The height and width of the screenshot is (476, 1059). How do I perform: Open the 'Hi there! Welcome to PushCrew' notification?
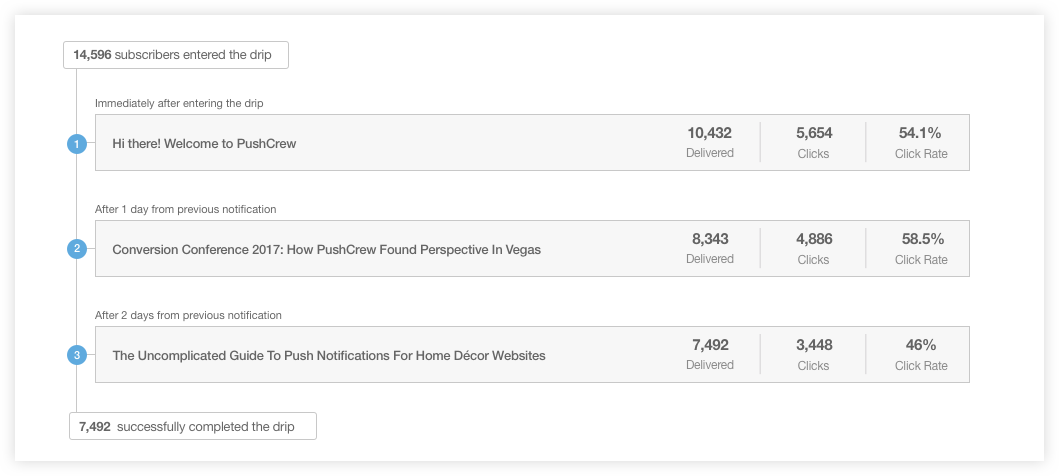tap(204, 143)
